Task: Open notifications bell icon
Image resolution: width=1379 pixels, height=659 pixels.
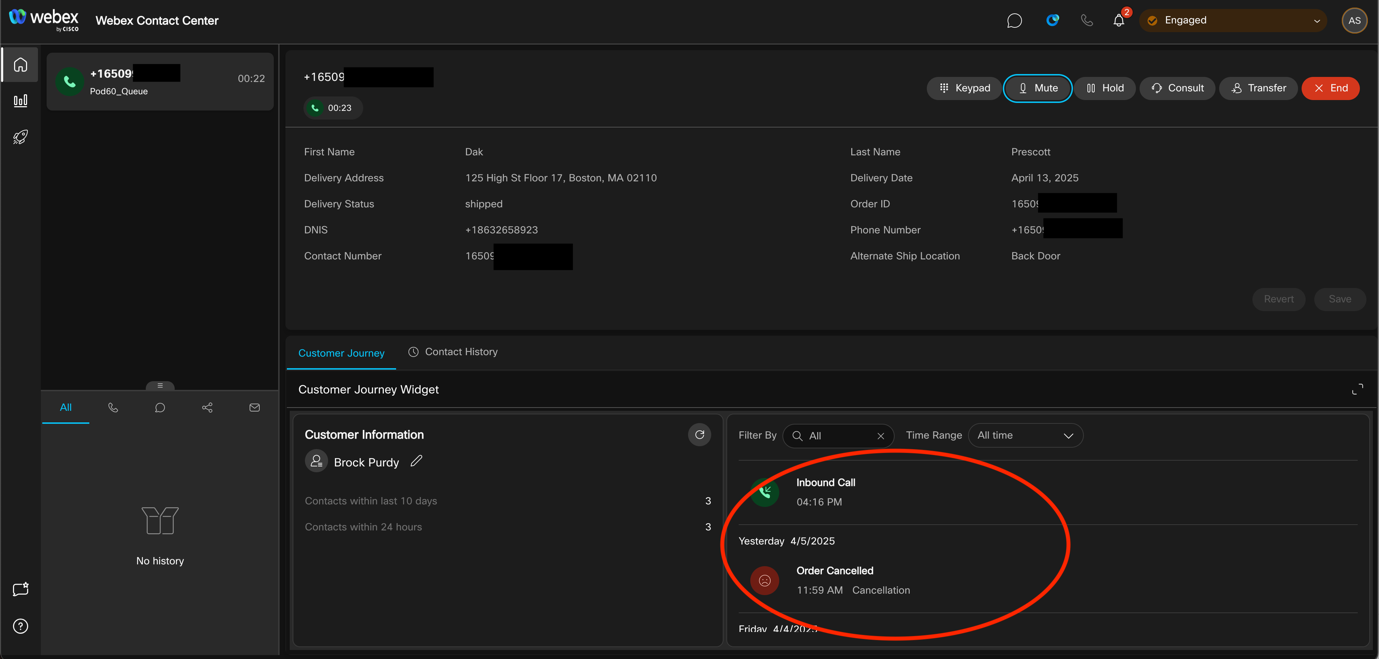Action: [x=1118, y=21]
